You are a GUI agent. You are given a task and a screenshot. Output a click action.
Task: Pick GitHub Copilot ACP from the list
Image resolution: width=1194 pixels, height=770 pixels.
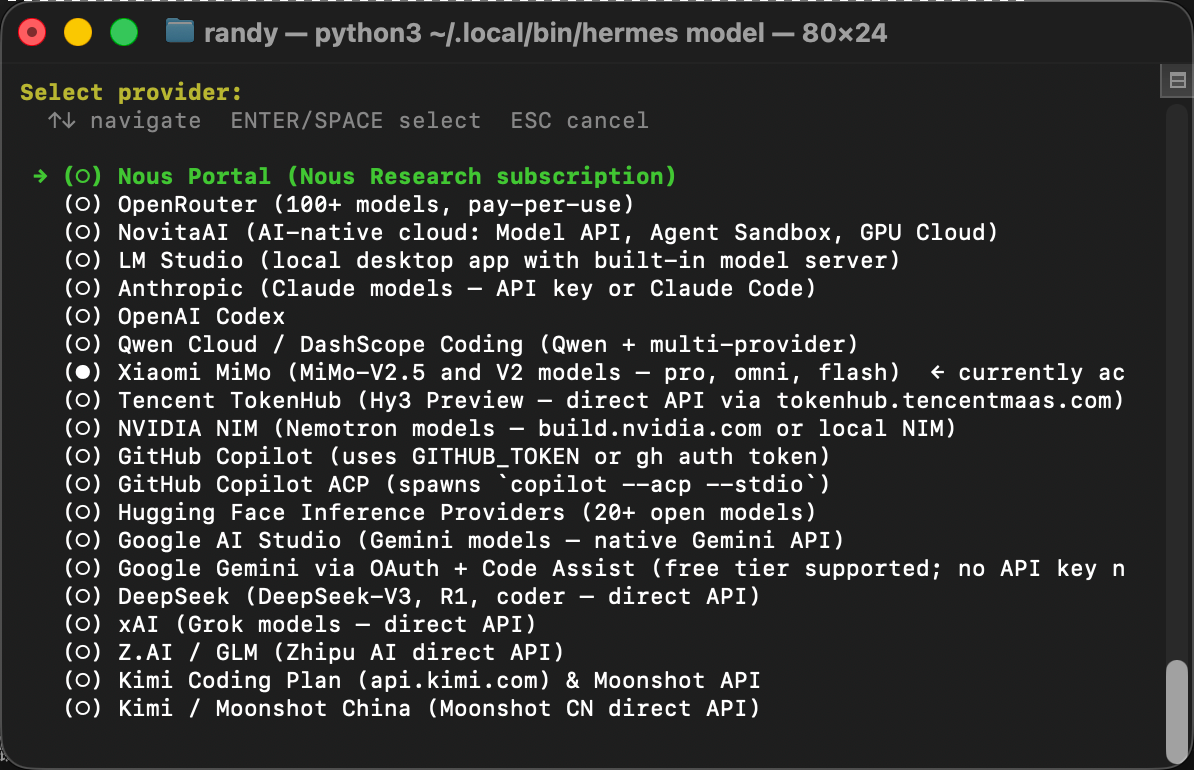[x=447, y=484]
